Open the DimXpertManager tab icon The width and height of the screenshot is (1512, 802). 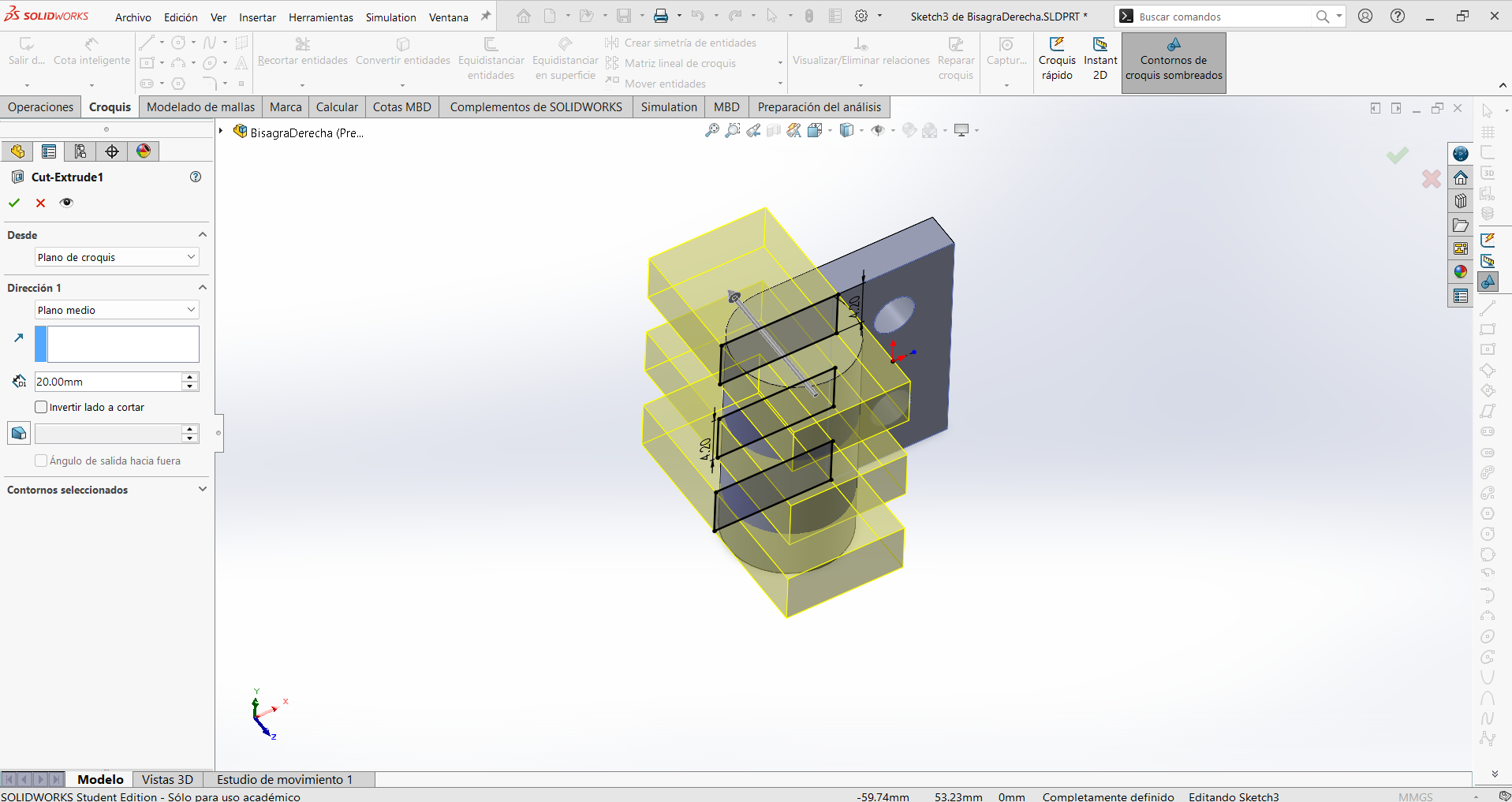coord(112,151)
